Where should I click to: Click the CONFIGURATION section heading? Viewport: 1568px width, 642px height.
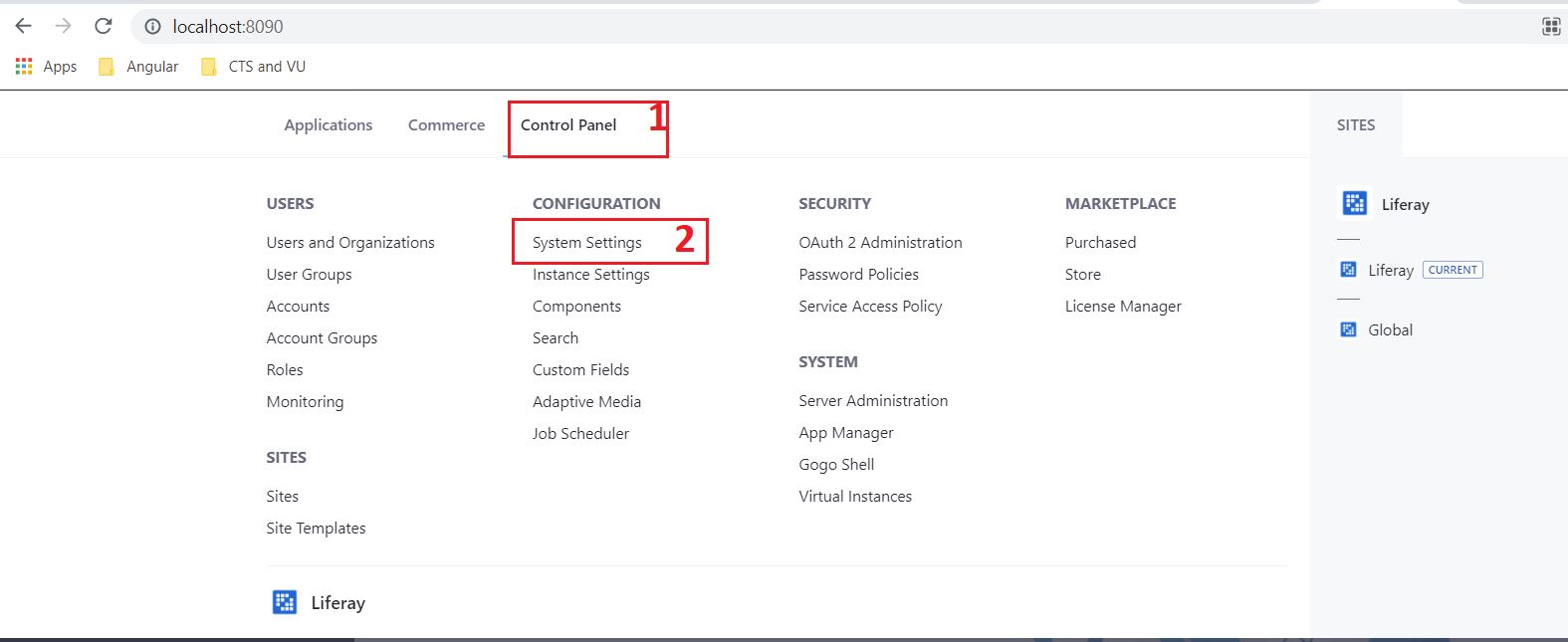click(596, 204)
